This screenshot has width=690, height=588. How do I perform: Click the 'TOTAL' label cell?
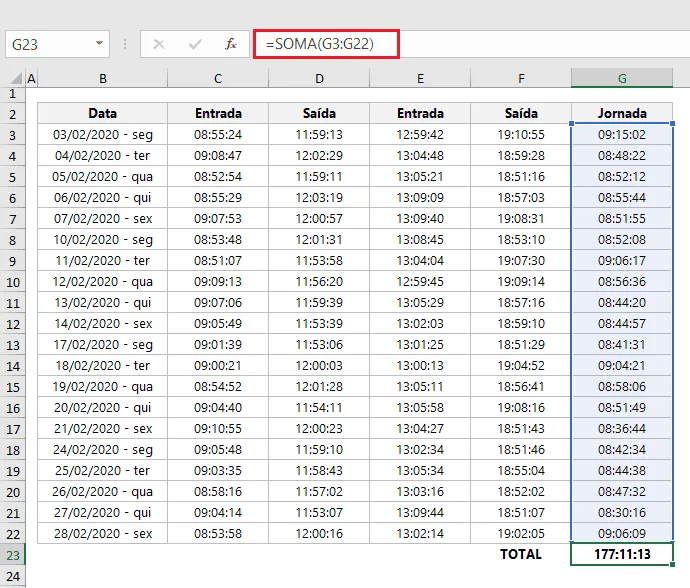click(521, 554)
